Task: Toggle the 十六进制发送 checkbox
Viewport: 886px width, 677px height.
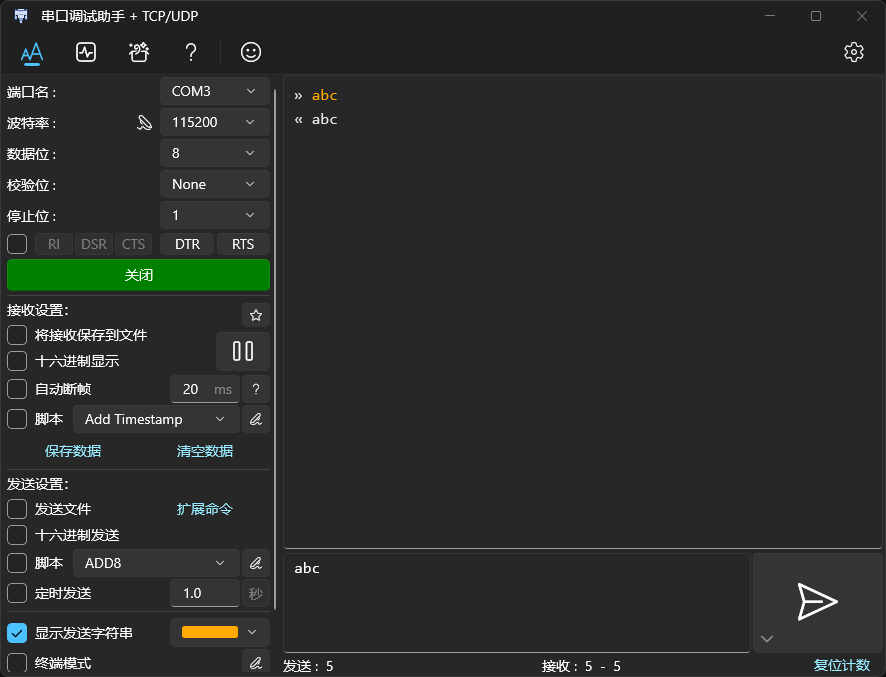Action: tap(17, 535)
